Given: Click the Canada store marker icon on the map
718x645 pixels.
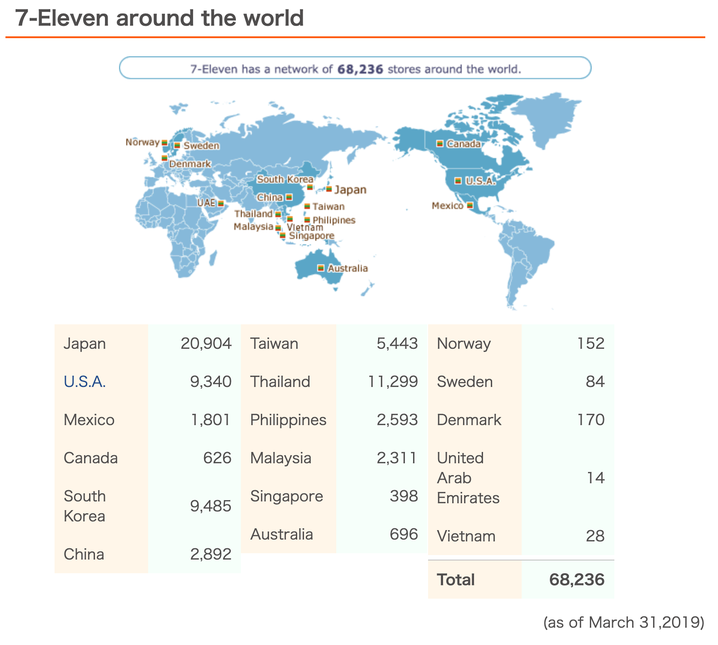Looking at the screenshot, I should coord(440,144).
